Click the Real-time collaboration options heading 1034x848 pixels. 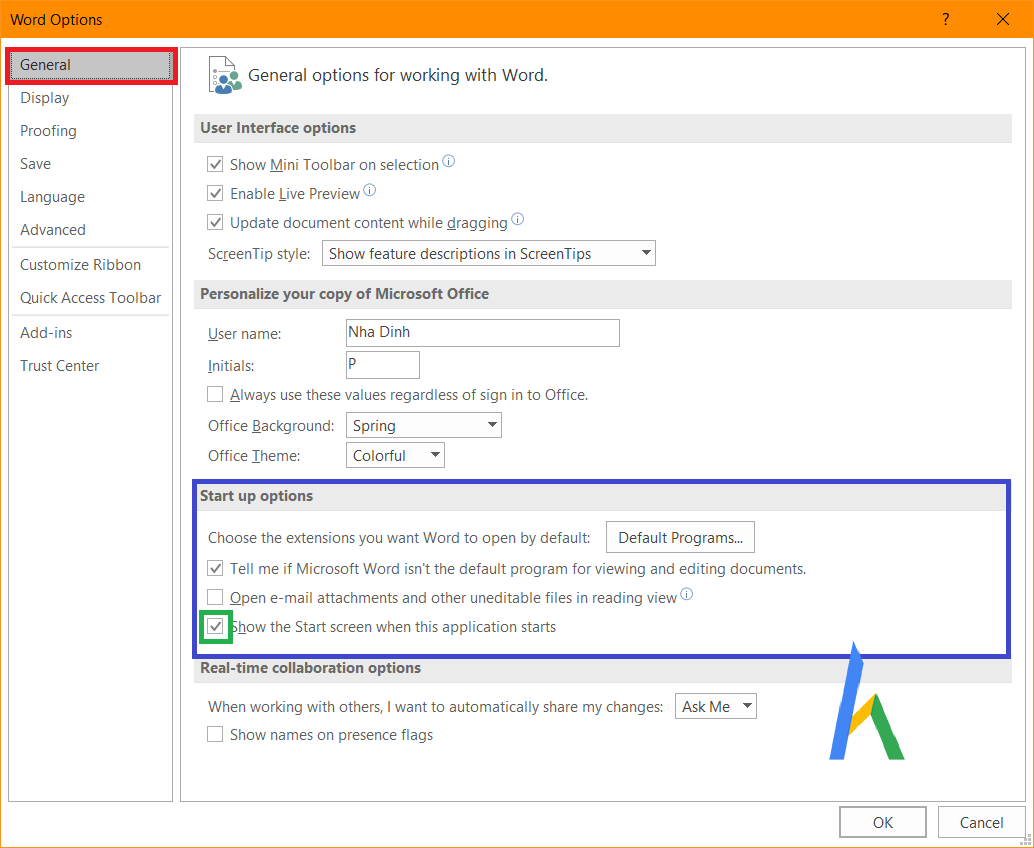tap(311, 668)
